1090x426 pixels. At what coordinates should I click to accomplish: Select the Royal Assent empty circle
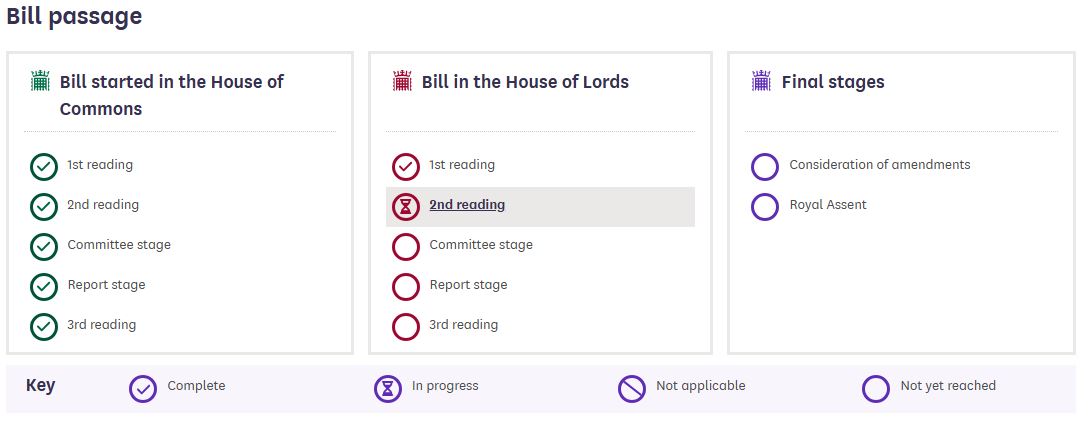[765, 207]
